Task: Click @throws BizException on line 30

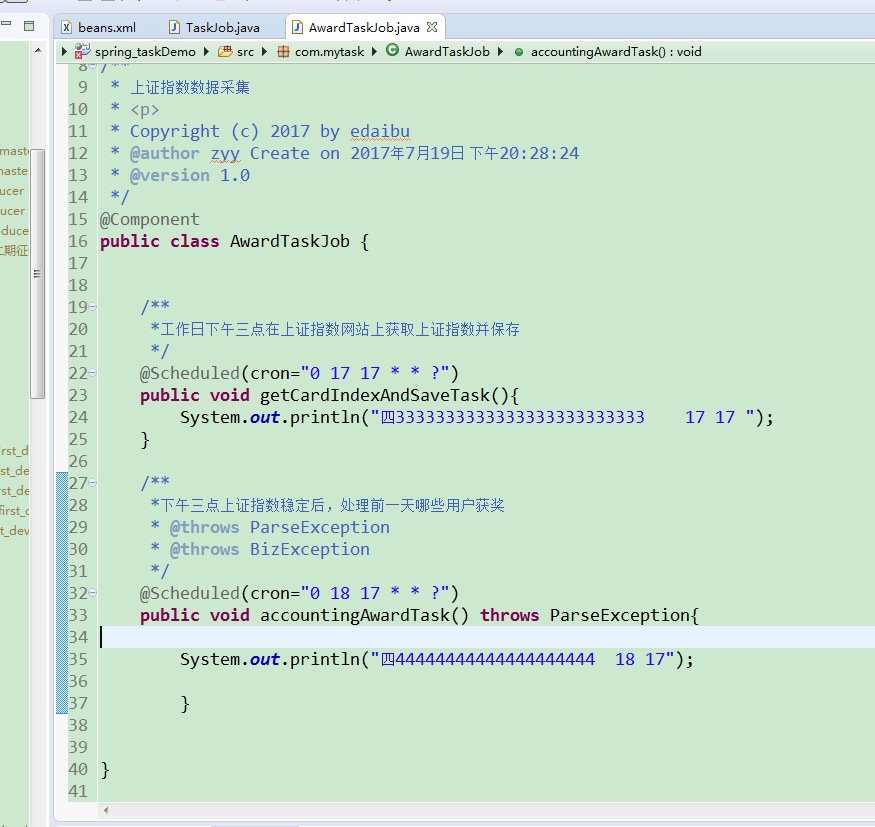Action: 270,549
